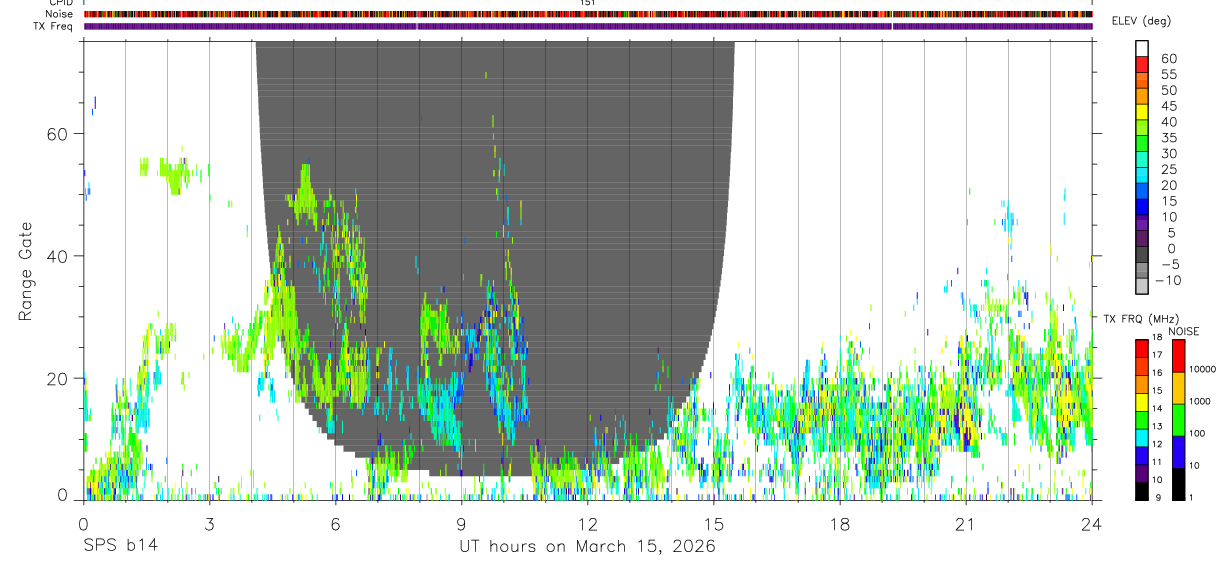Click the x-axis tick label 9
The height and width of the screenshot is (567, 1228).
click(x=462, y=523)
